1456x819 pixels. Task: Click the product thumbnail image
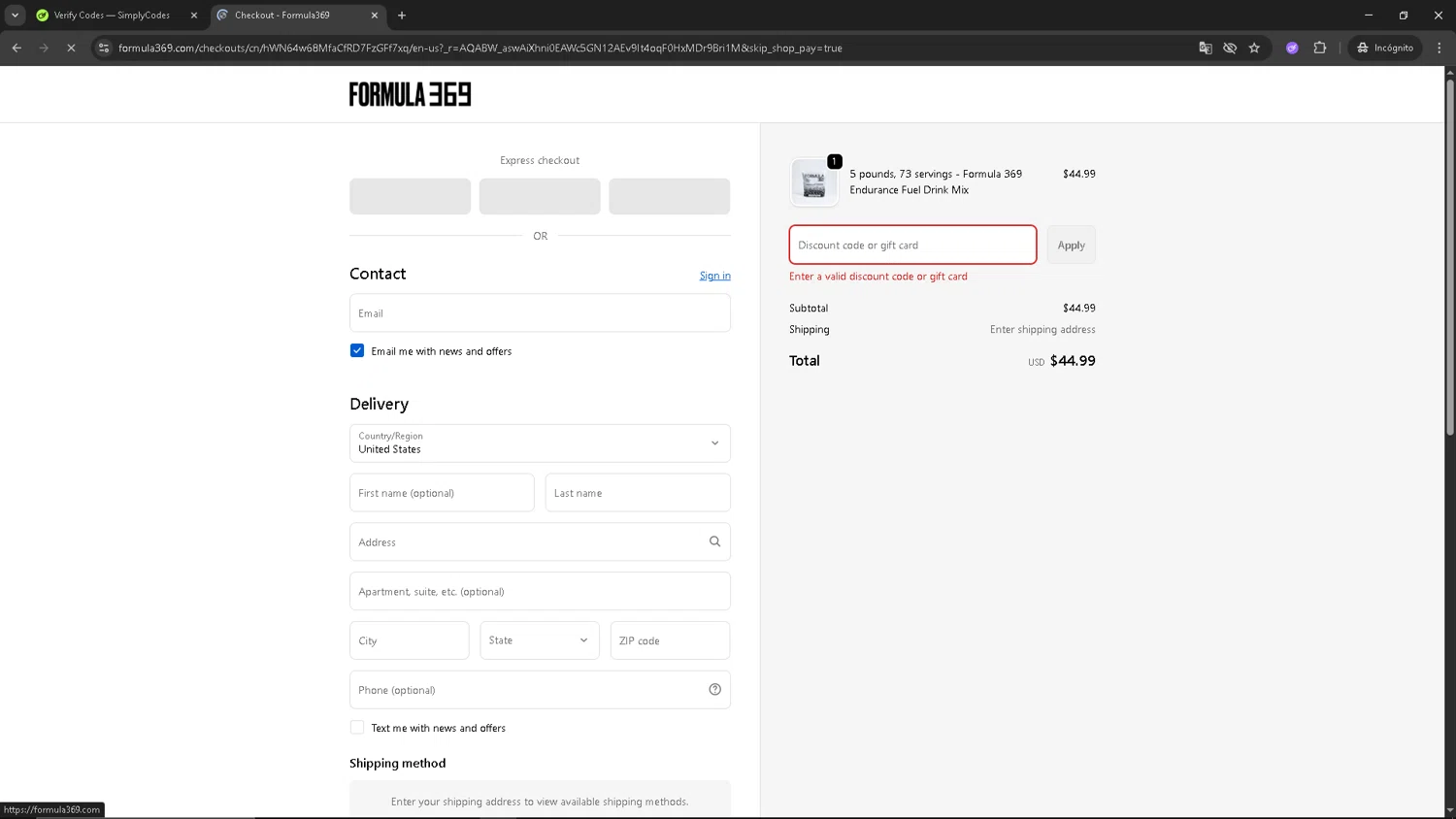814,182
